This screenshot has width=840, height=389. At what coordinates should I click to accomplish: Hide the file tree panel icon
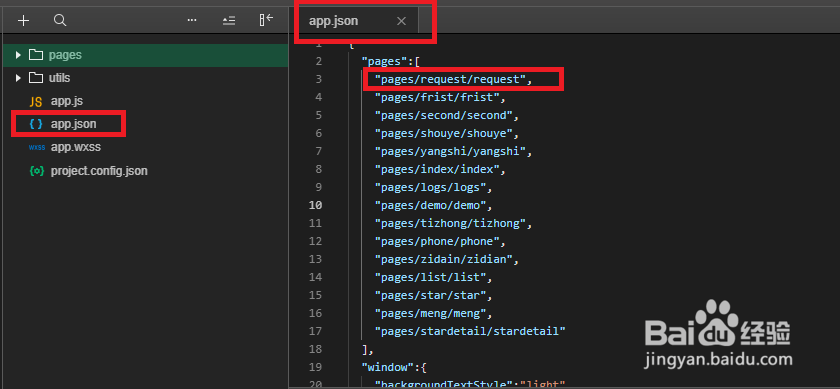tap(266, 20)
